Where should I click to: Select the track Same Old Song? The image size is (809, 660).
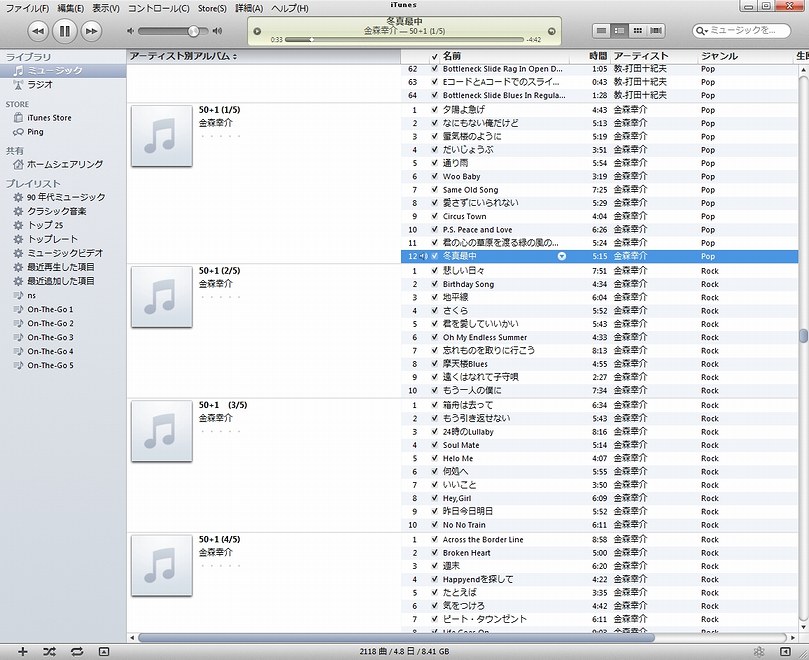[600, 189]
